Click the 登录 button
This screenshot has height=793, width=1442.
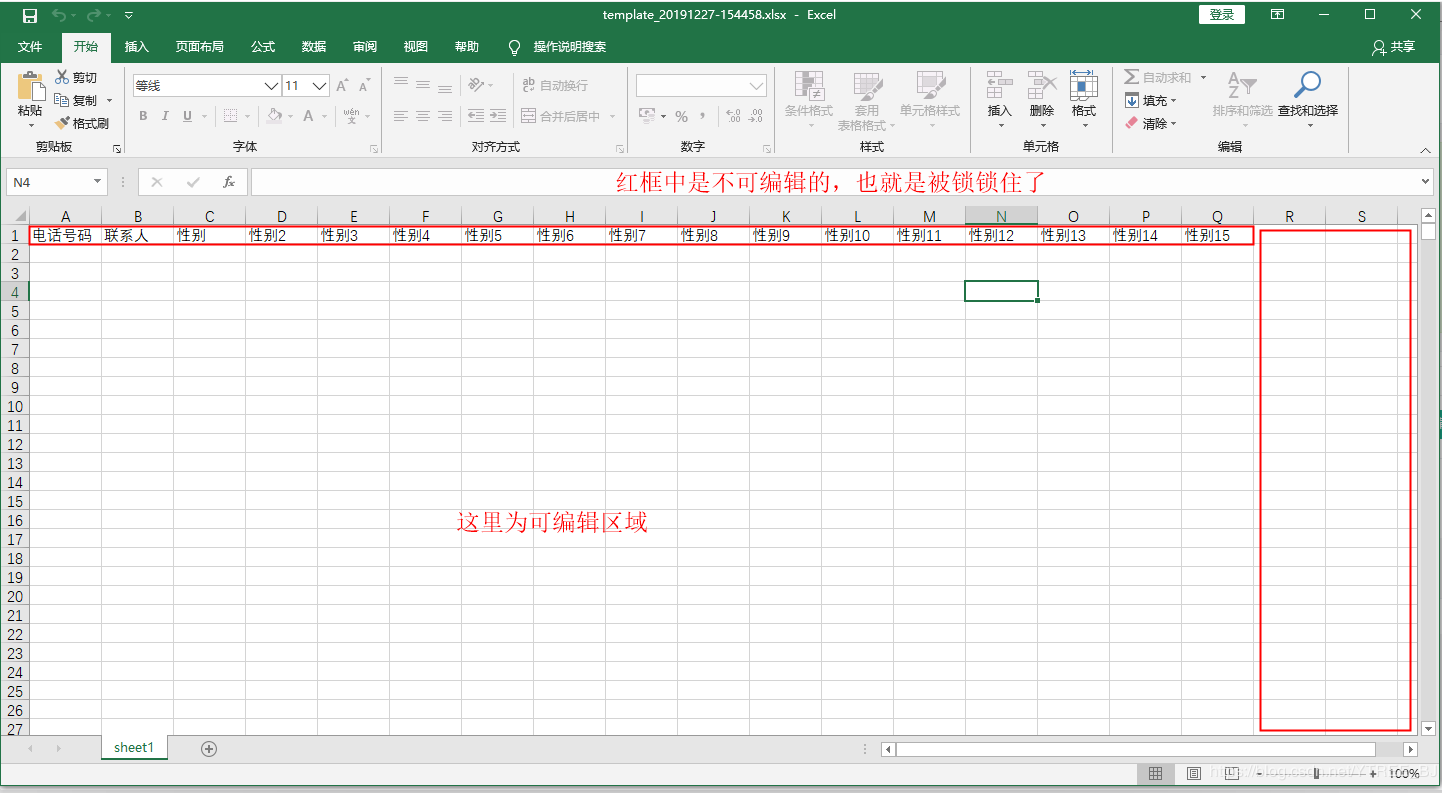(1221, 14)
